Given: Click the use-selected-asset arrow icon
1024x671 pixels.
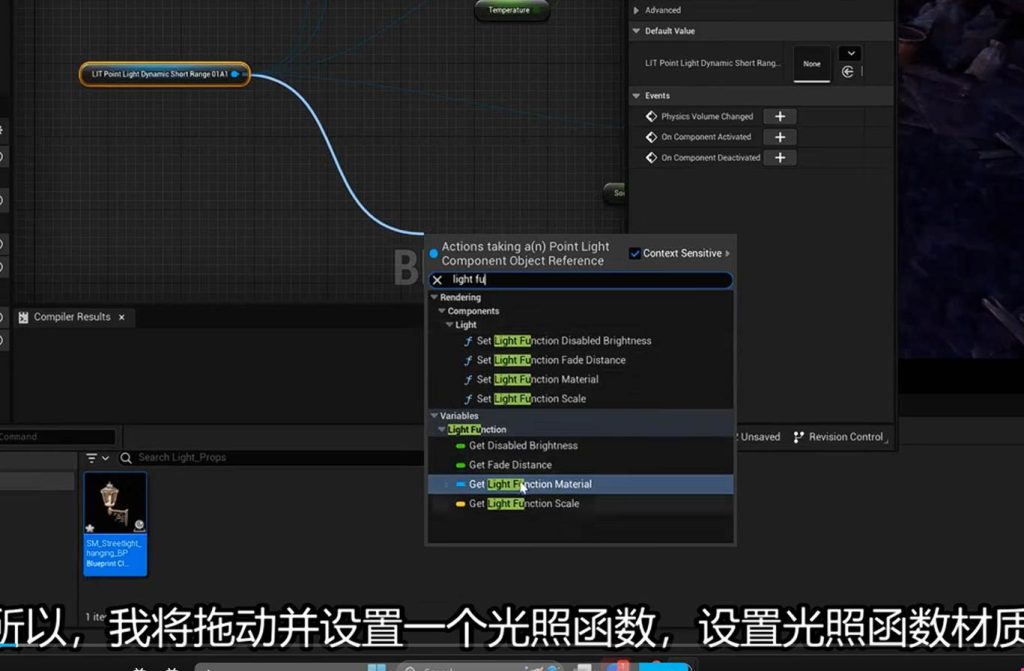Looking at the screenshot, I should (x=848, y=72).
